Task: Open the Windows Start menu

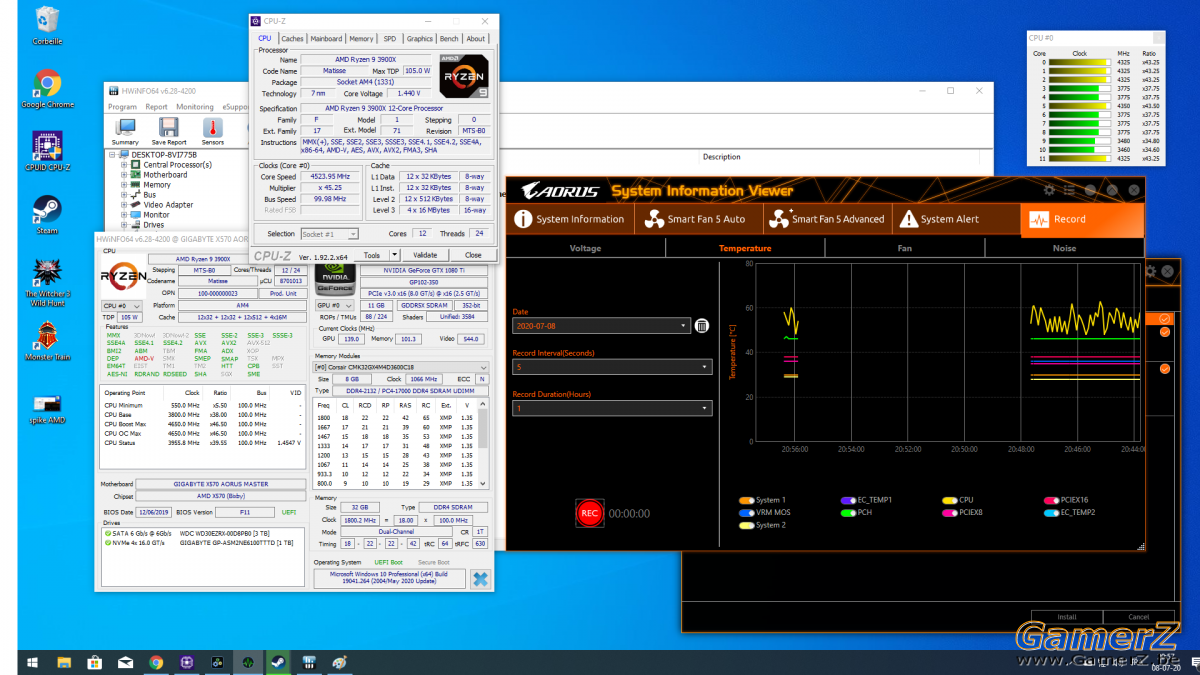Action: (x=34, y=662)
